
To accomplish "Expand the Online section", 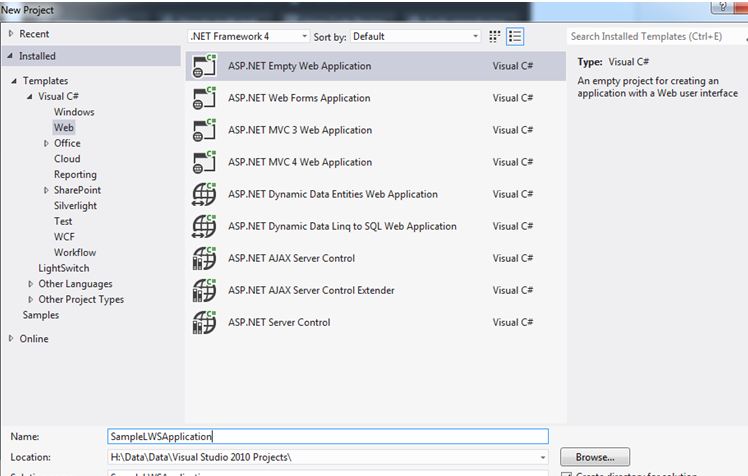I will (11, 339).
